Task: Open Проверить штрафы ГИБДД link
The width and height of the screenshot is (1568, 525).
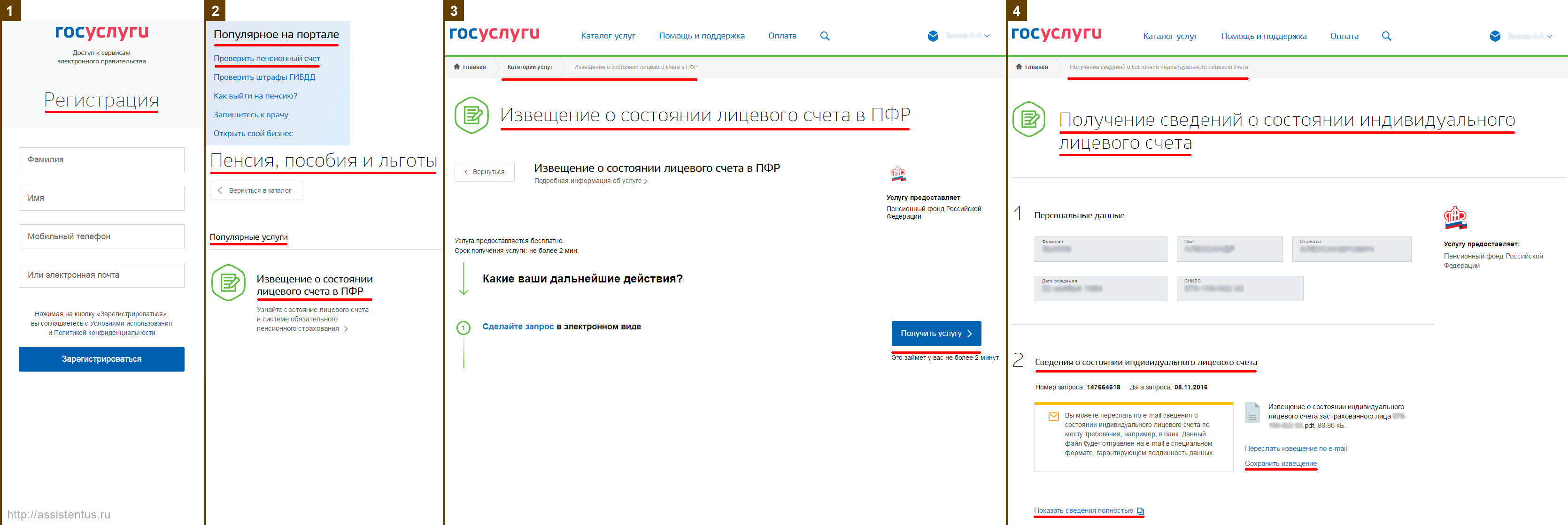Action: [x=264, y=77]
